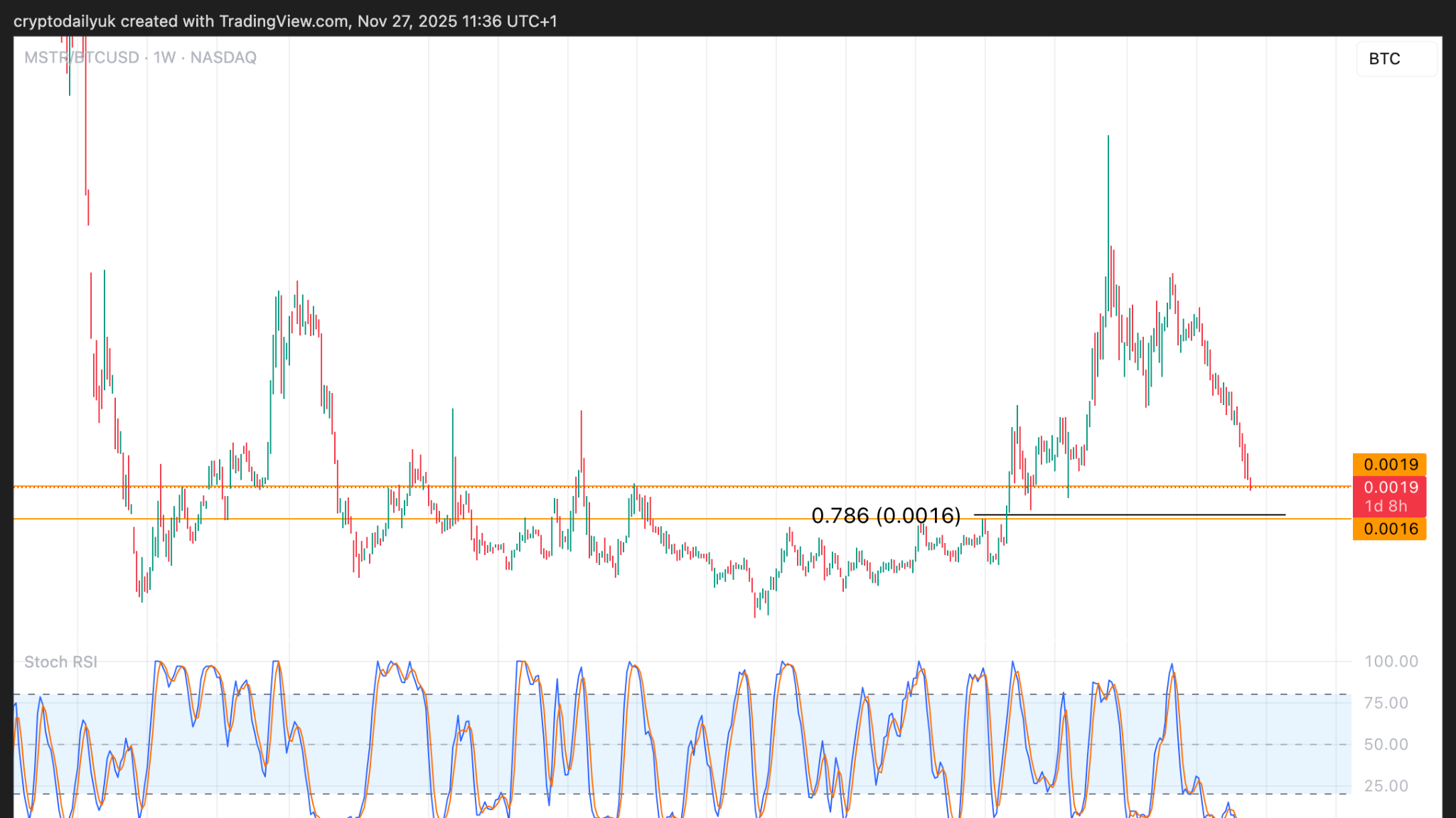Click the red 0.0019 current price label
This screenshot has width=1456, height=818.
tap(1390, 488)
